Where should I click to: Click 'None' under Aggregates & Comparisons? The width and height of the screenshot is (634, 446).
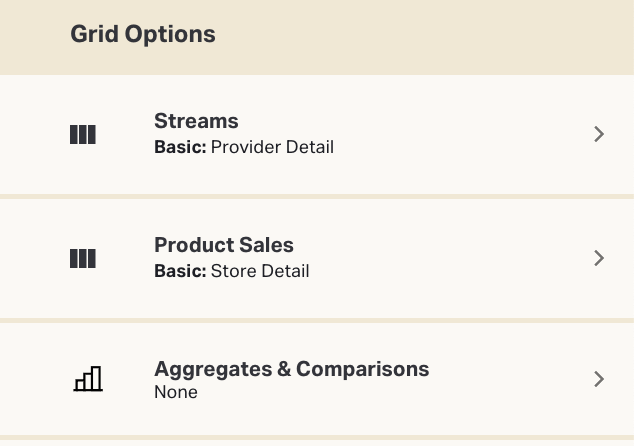[176, 392]
